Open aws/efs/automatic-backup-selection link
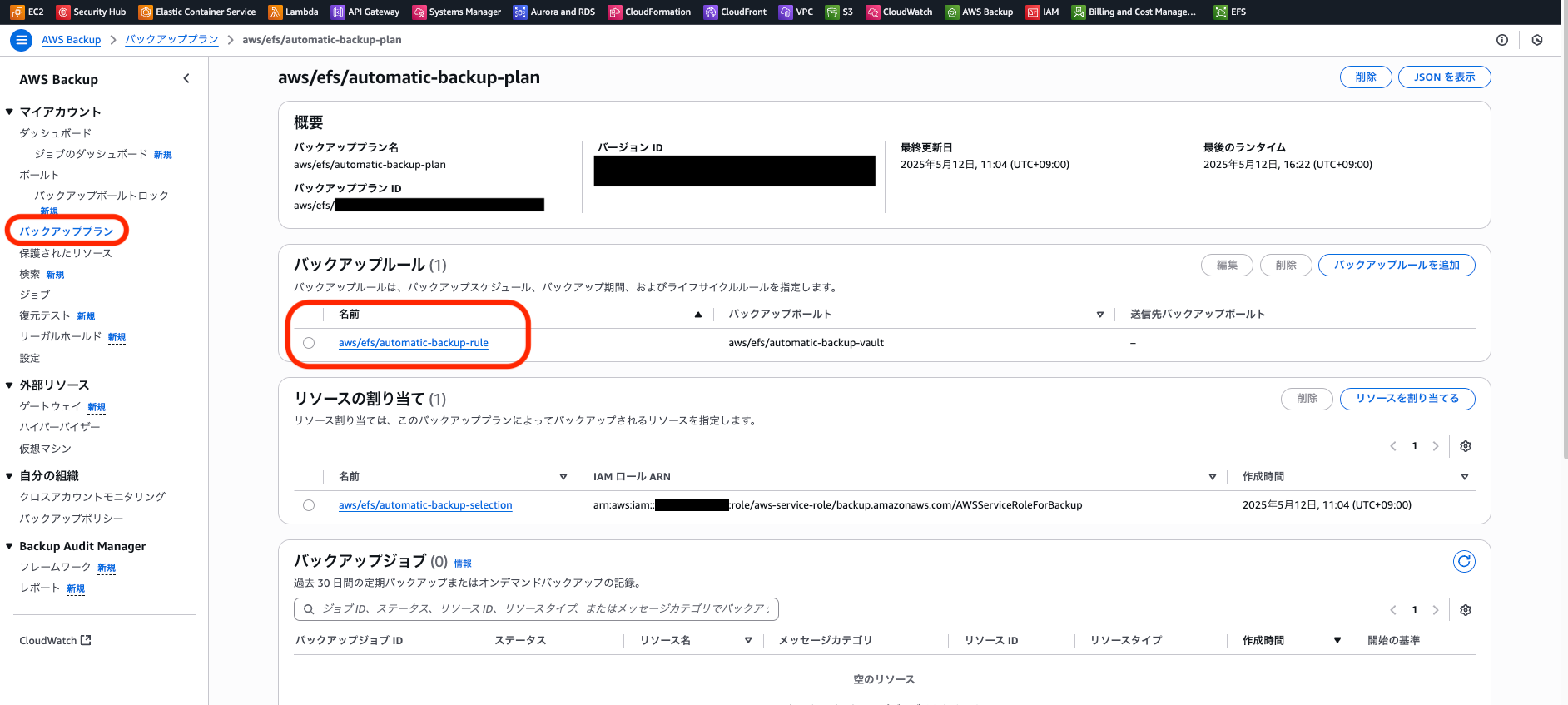1568x705 pixels. [425, 505]
